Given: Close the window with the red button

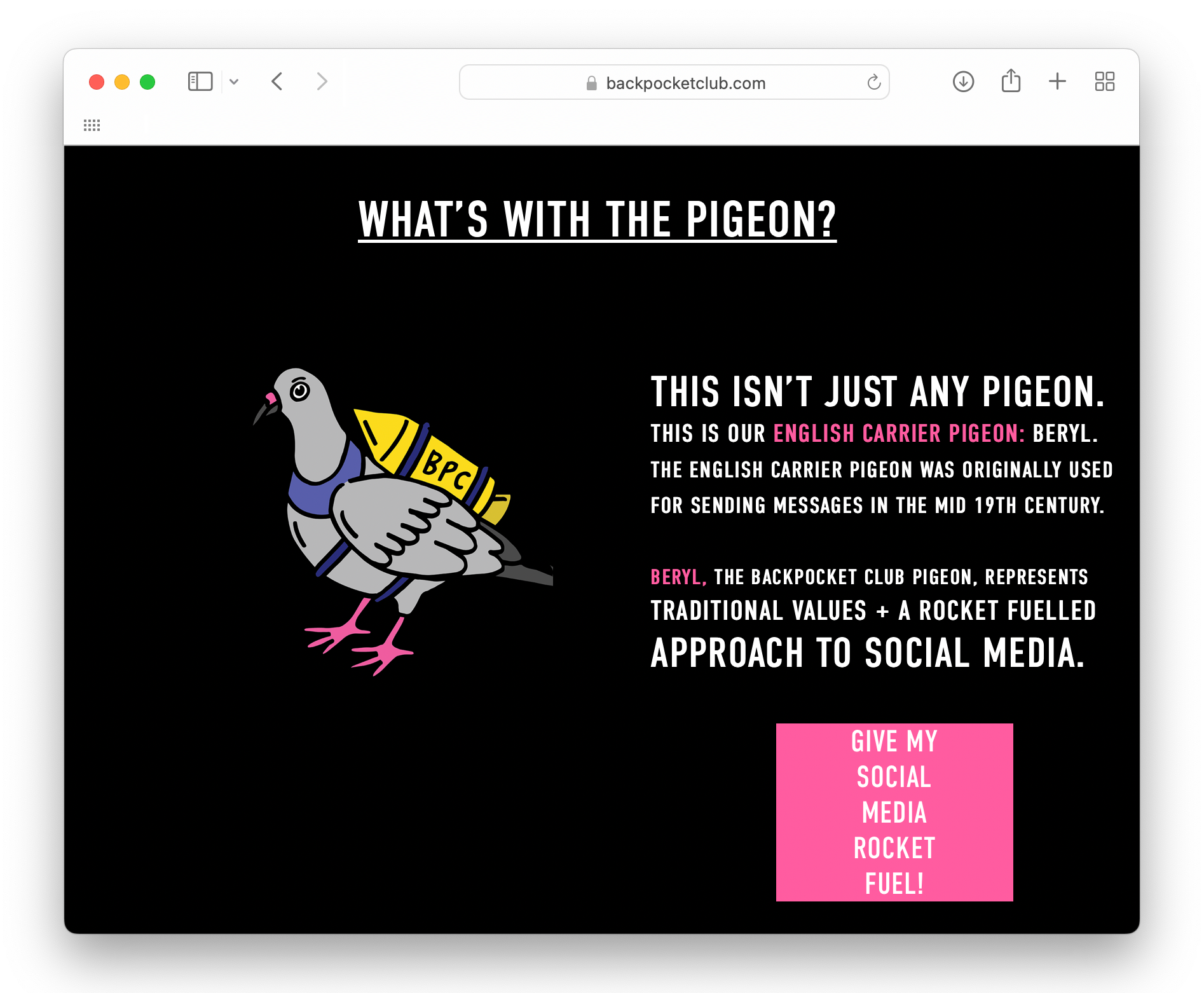Looking at the screenshot, I should [x=97, y=82].
